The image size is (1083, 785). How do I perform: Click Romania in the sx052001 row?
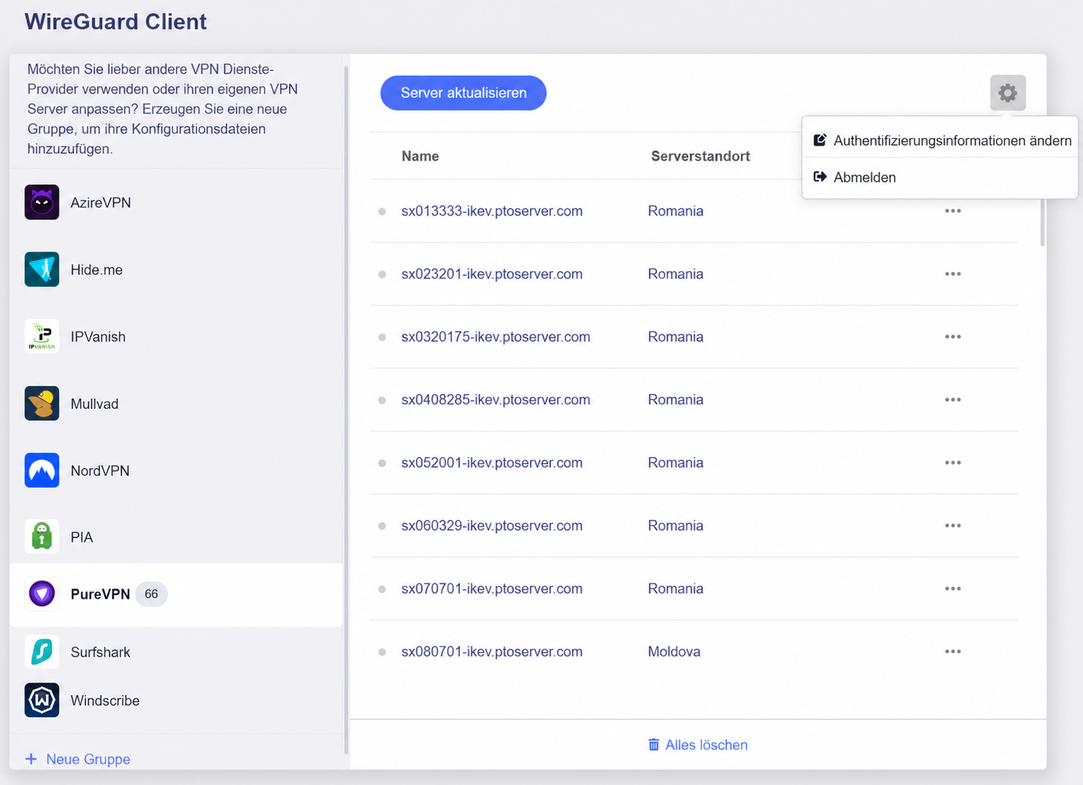[675, 462]
